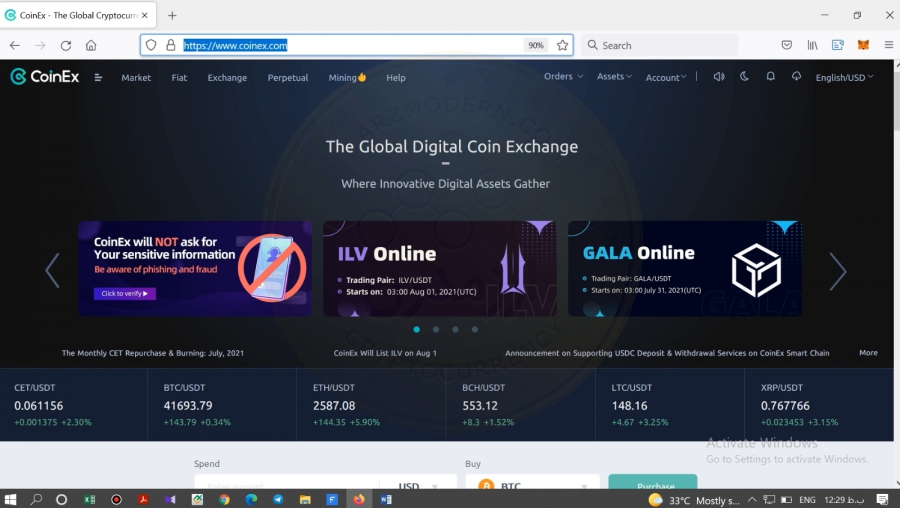Open the Market menu
Screen dimensions: 900x508
(136, 77)
